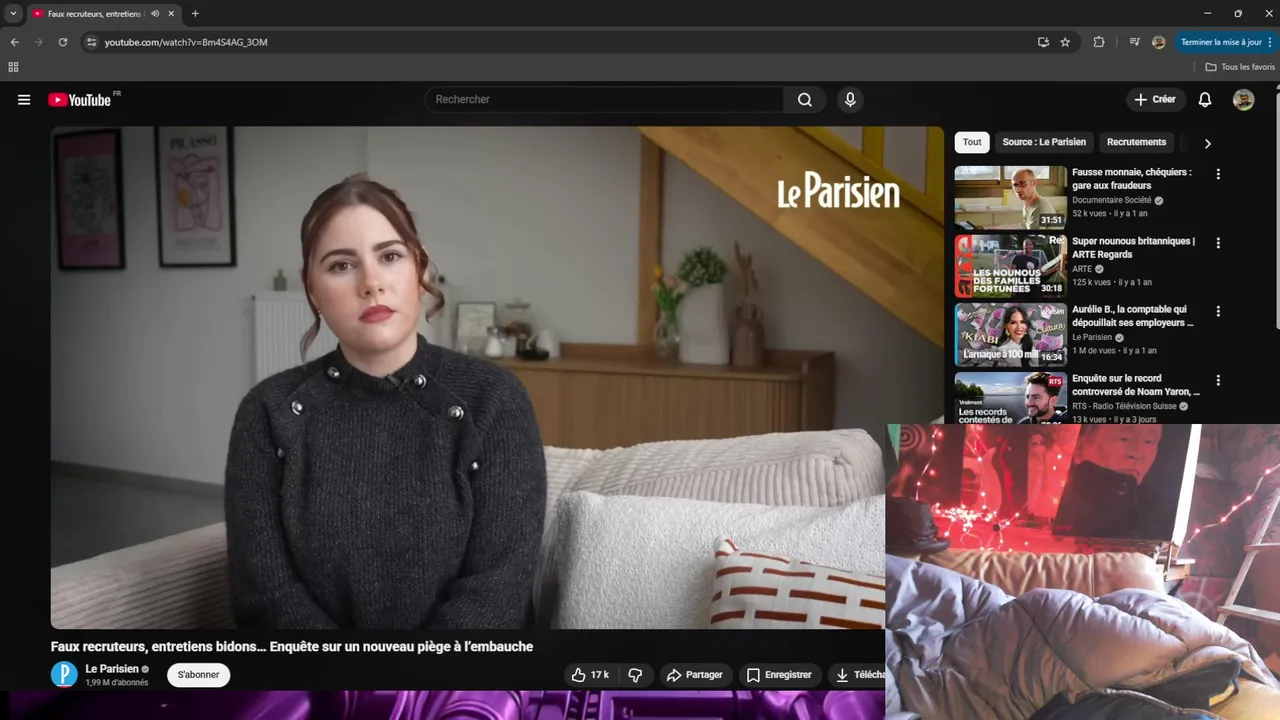1280x720 pixels.
Task: Click the Télécharger download button
Action: (x=858, y=675)
